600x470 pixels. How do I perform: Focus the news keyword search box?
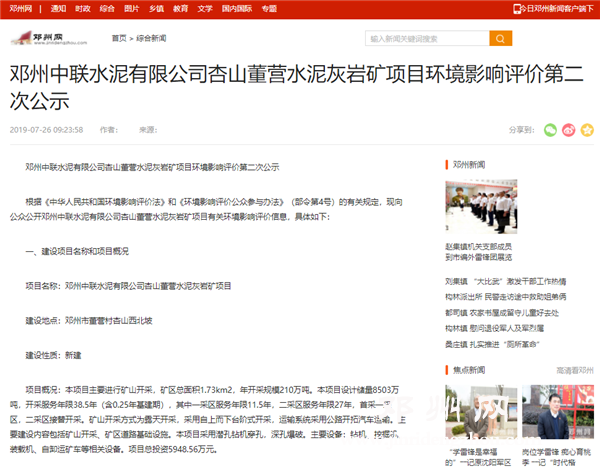click(x=427, y=38)
